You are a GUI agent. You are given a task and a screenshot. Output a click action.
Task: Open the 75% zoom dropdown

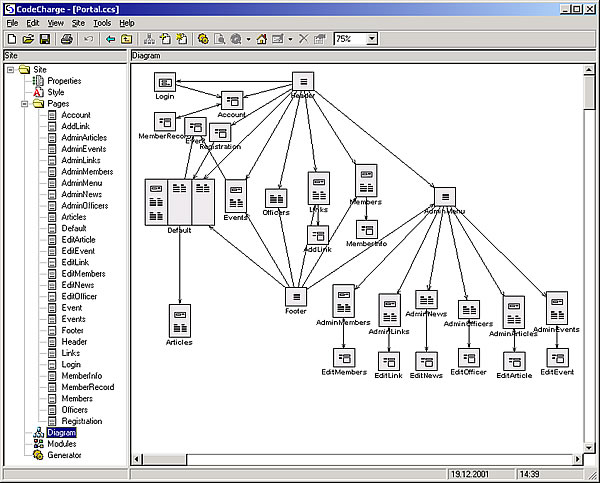pos(372,39)
